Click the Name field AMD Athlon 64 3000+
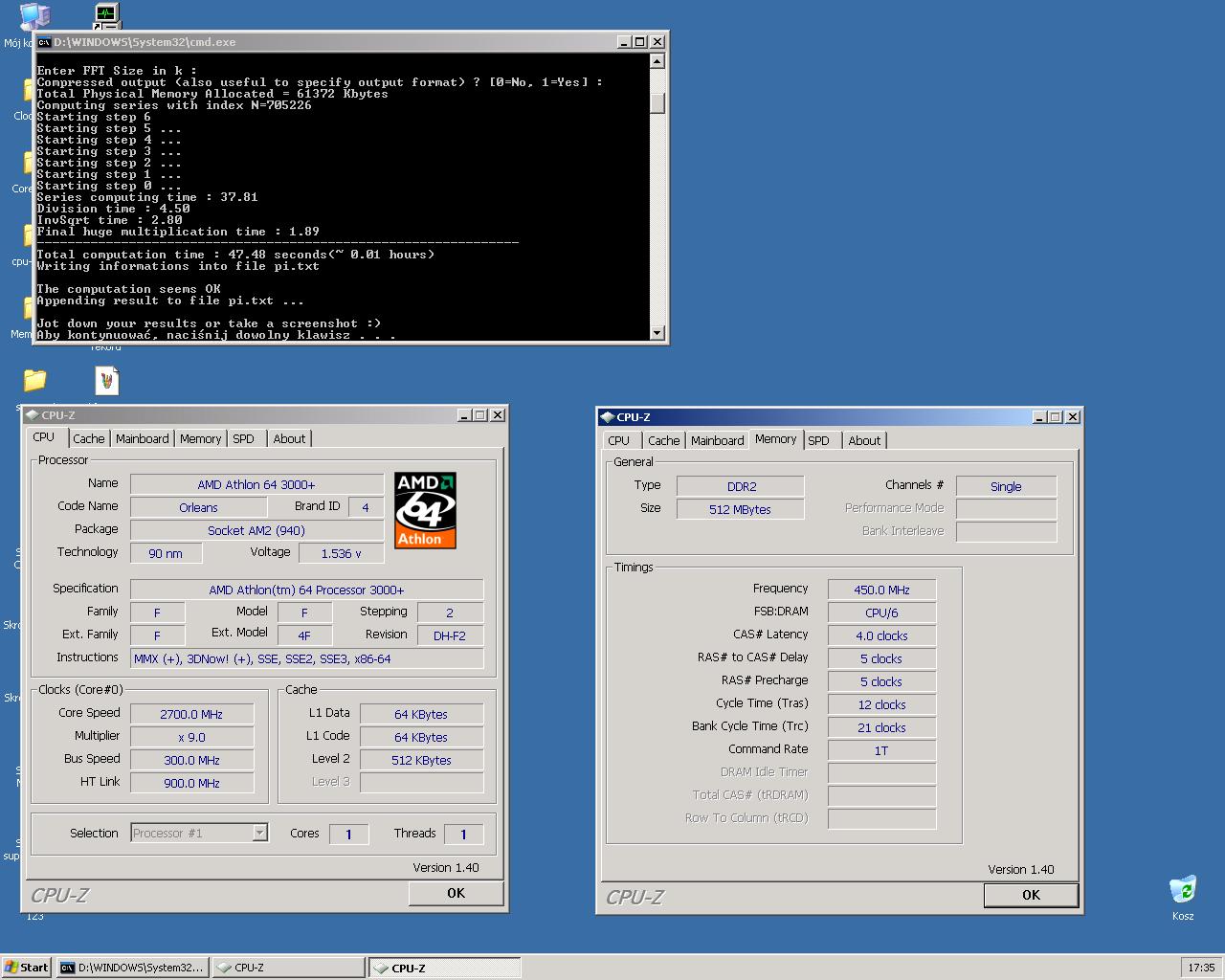 click(x=256, y=484)
